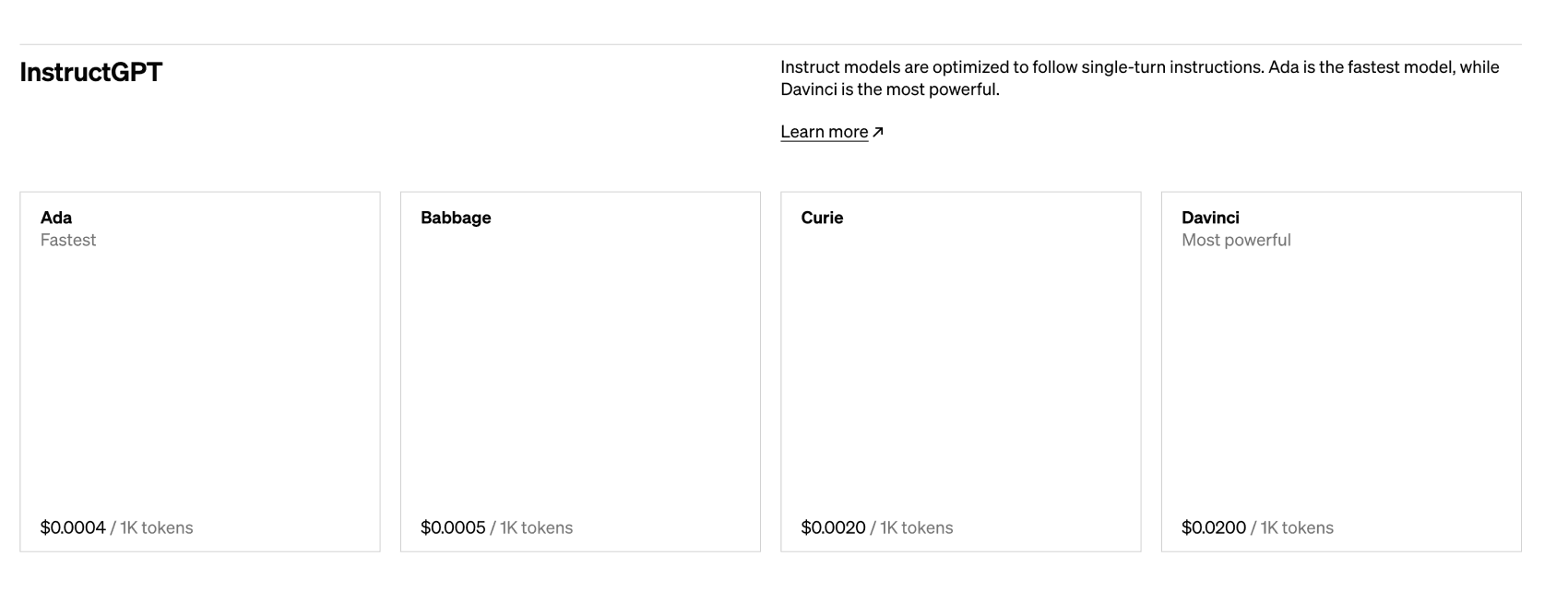Click the Davinci model name label
The height and width of the screenshot is (592, 1568).
pos(1211,218)
